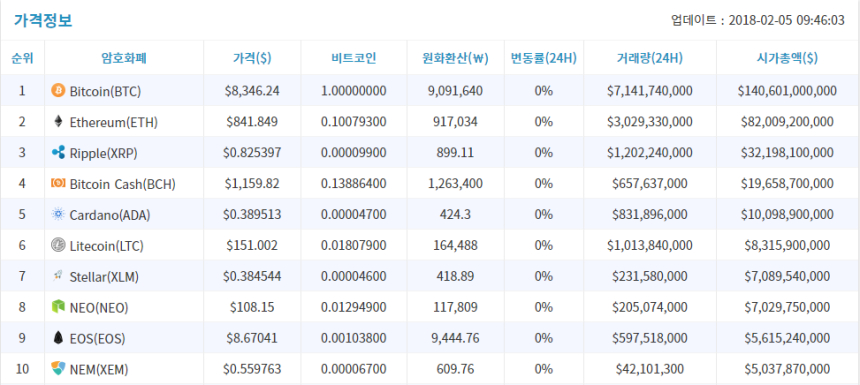This screenshot has height=385, width=860.
Task: Click Ethereum market cap $82,009,200,000
Action: (788, 122)
